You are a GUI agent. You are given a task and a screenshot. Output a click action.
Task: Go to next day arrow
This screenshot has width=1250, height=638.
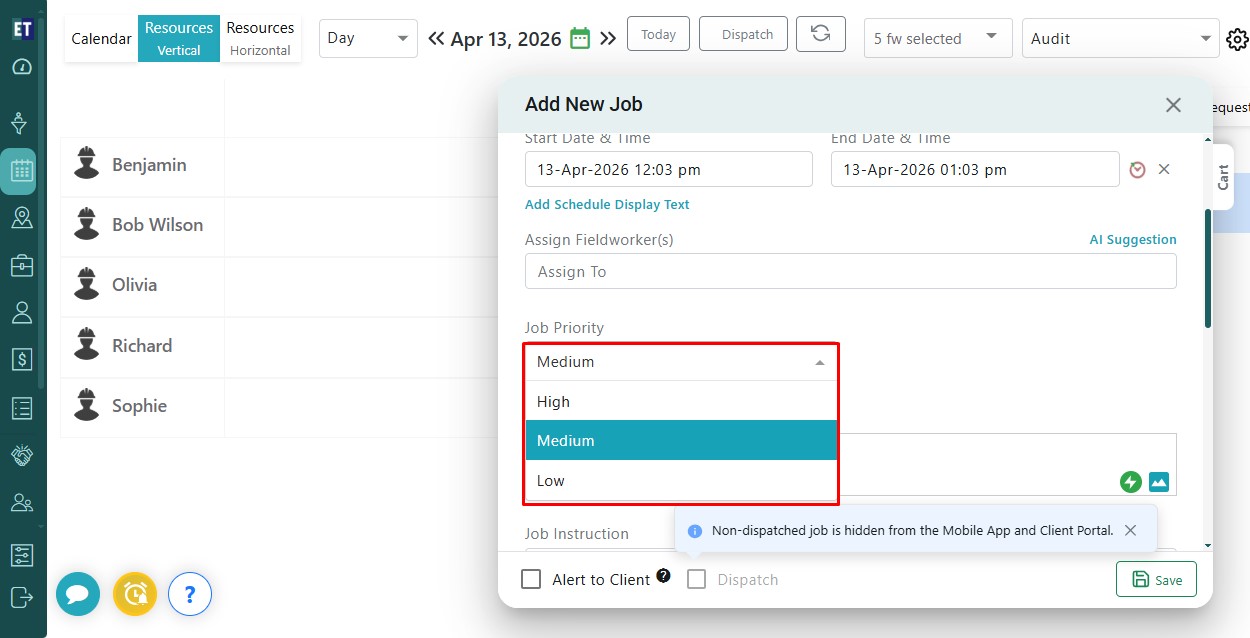click(x=608, y=39)
